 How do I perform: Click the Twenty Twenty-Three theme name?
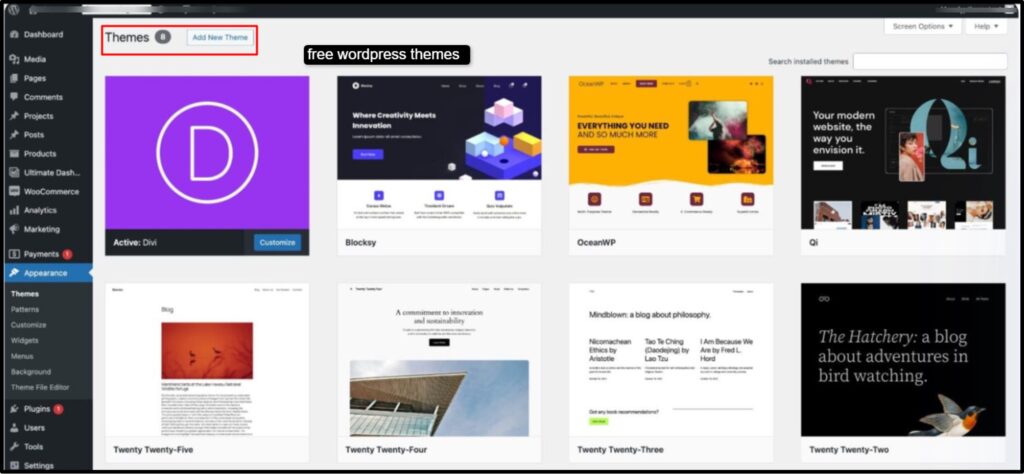[620, 450]
